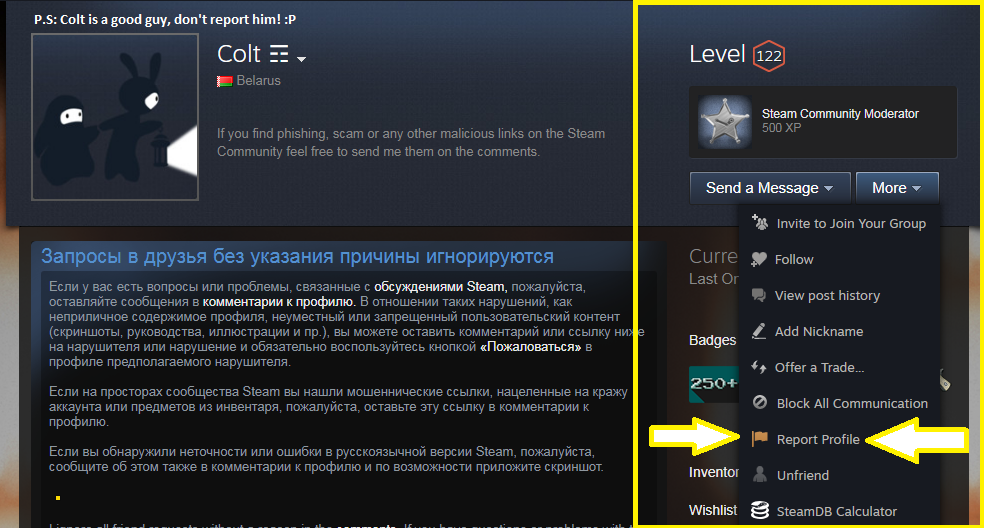This screenshot has width=984, height=528.
Task: Open the Wishlist link
Action: click(x=713, y=510)
